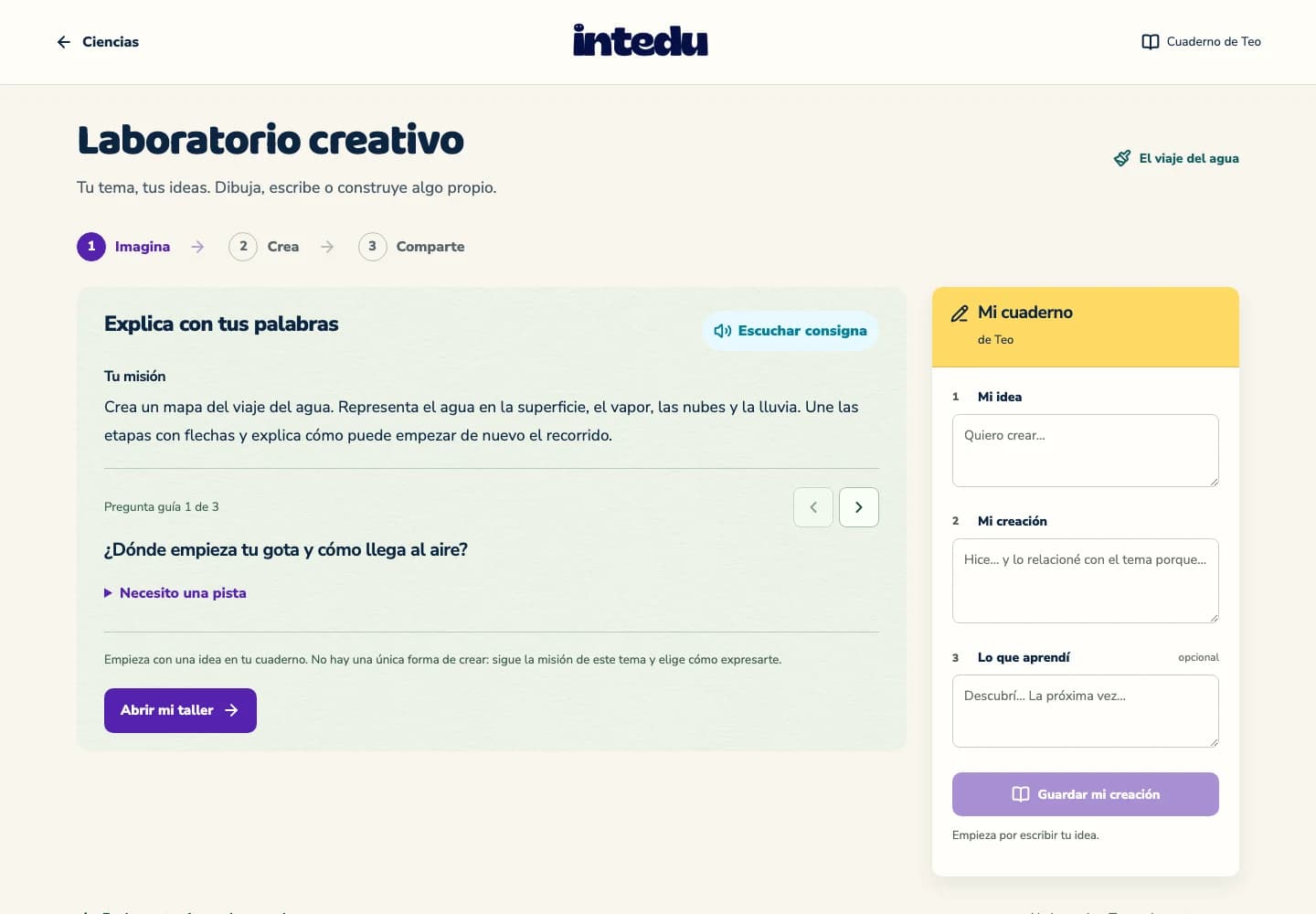Click the opcional label by Lo que aprendí

[1198, 658]
